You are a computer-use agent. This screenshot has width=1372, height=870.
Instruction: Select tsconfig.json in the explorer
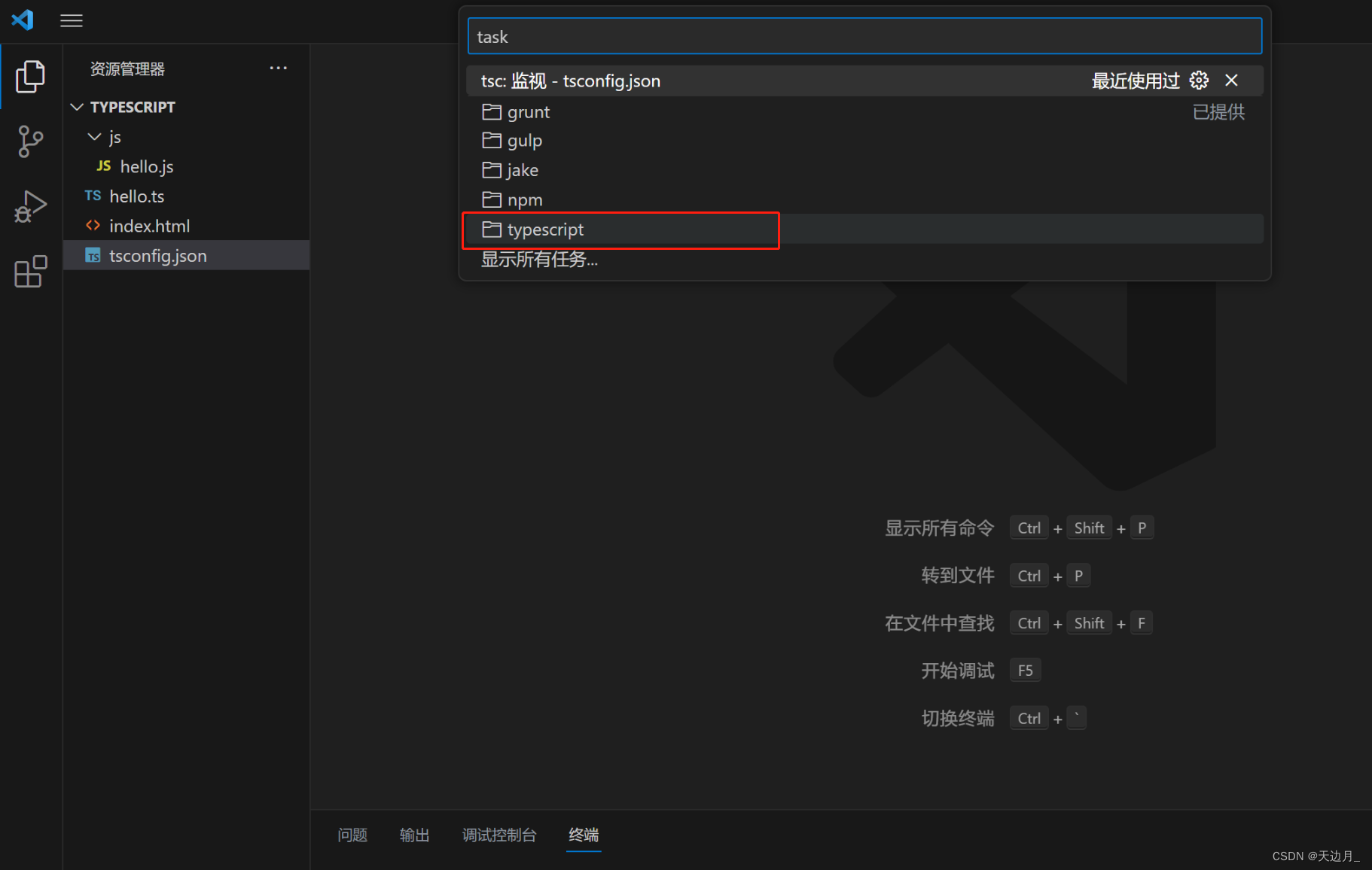click(x=187, y=255)
